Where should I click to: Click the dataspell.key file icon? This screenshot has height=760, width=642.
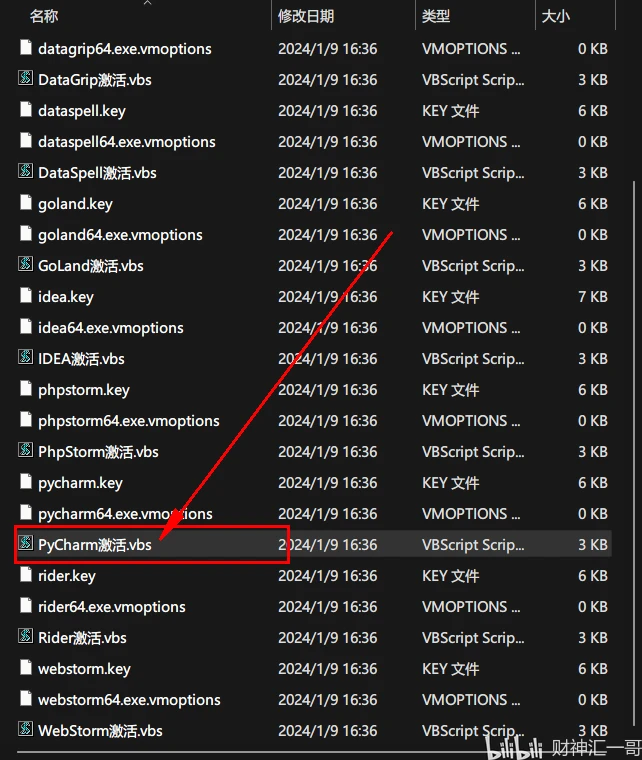click(x=26, y=110)
